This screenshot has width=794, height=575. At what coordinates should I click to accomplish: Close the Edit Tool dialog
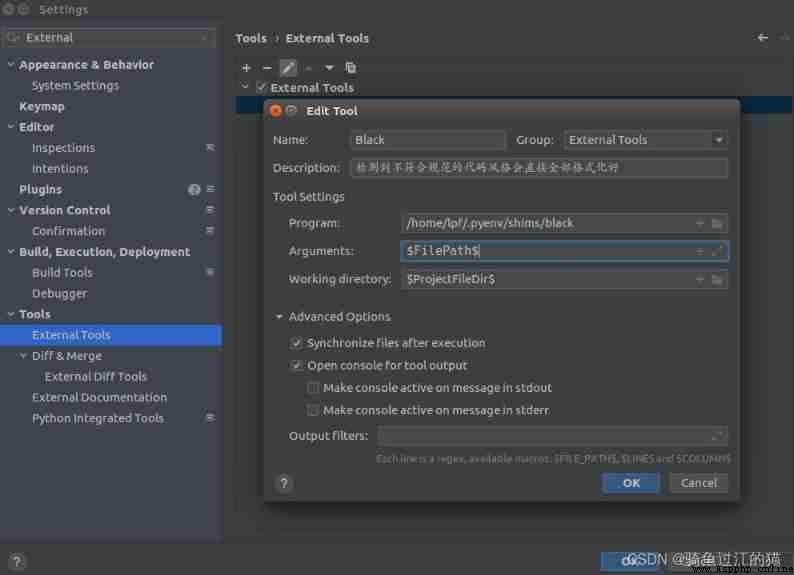tap(275, 111)
